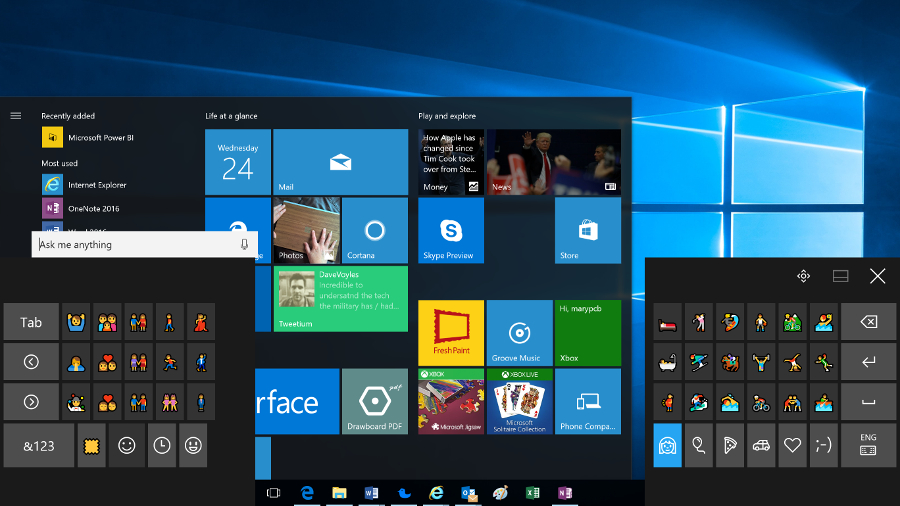Open the Microsoft Solitaire Collection tile

[519, 401]
